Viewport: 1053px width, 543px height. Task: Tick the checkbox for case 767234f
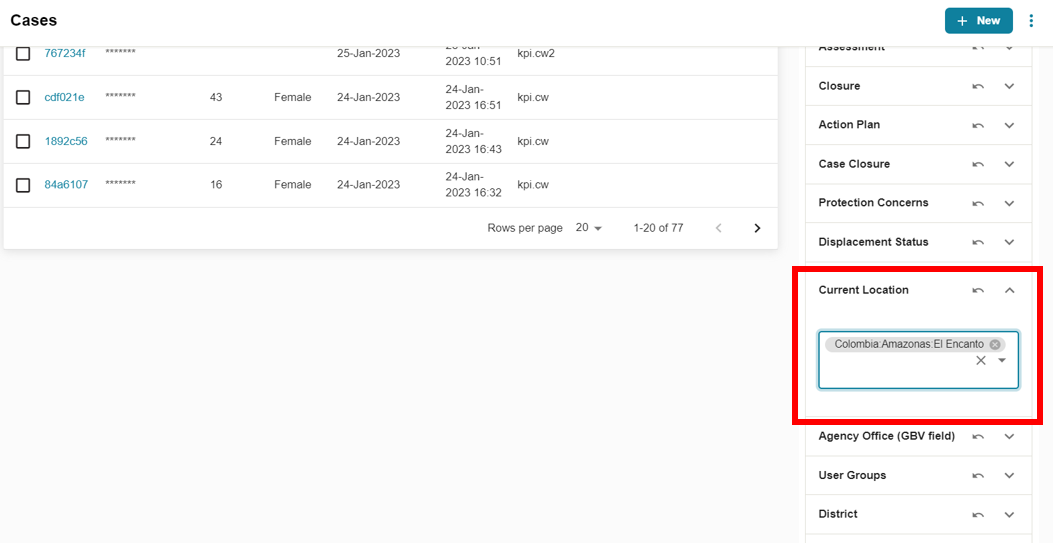point(23,54)
